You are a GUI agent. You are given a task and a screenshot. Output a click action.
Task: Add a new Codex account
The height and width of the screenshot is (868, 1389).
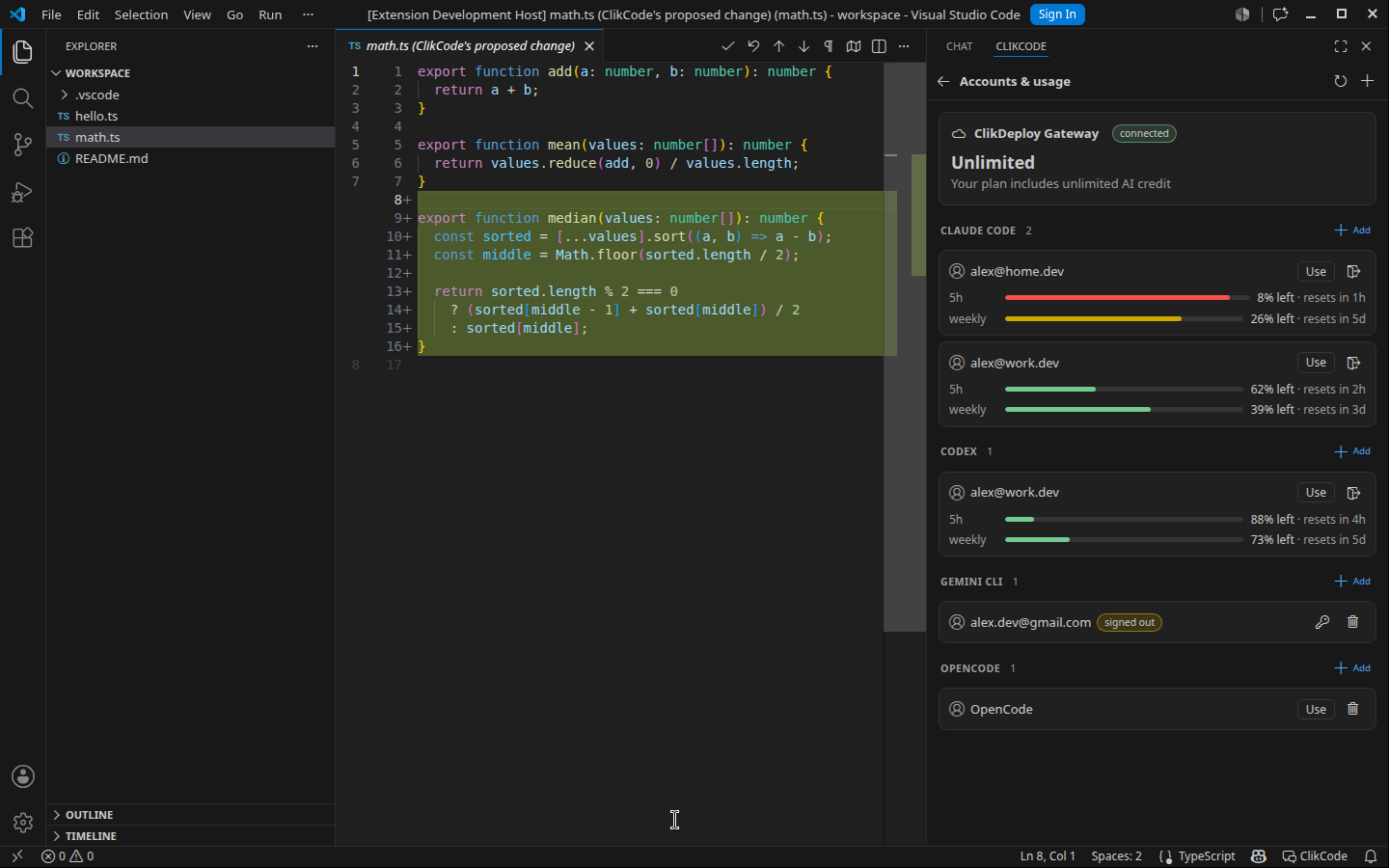coord(1352,451)
